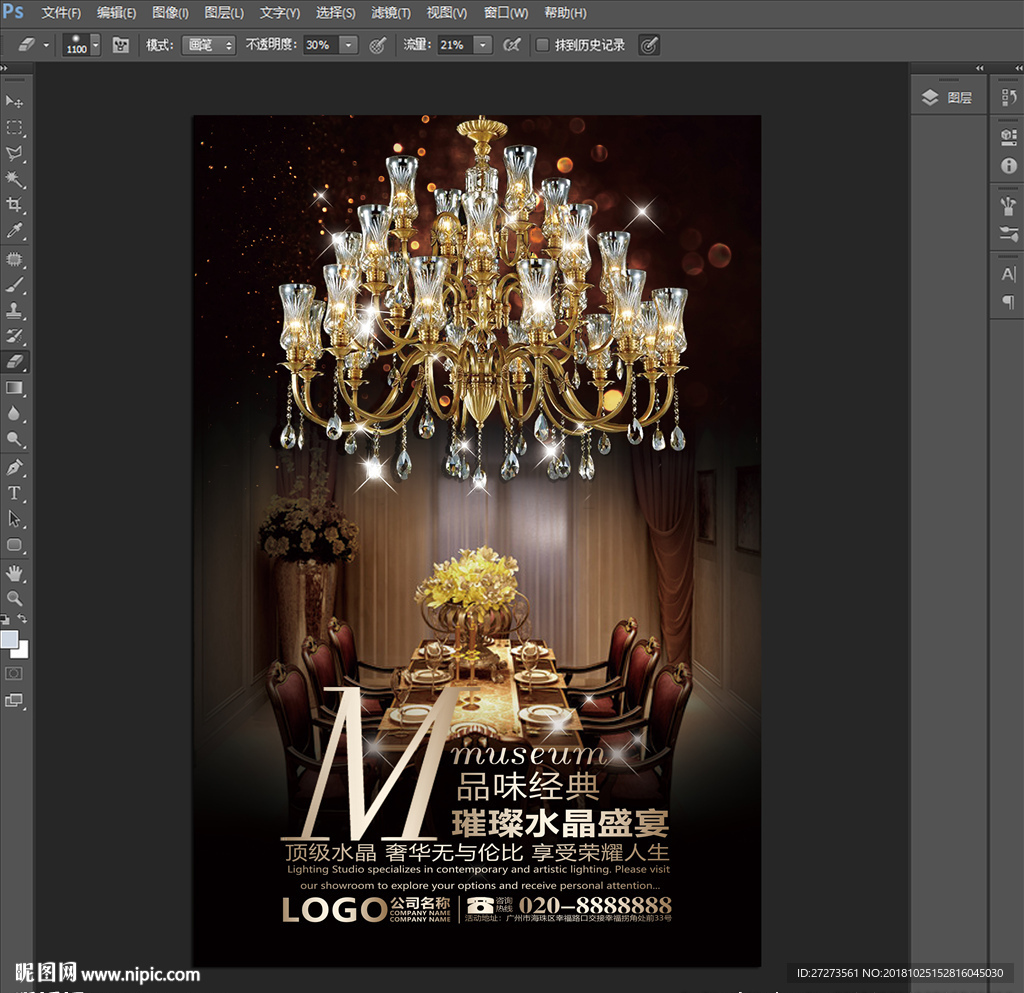The width and height of the screenshot is (1024, 993).
Task: Click the chandelier poster canvas image
Action: point(477,541)
